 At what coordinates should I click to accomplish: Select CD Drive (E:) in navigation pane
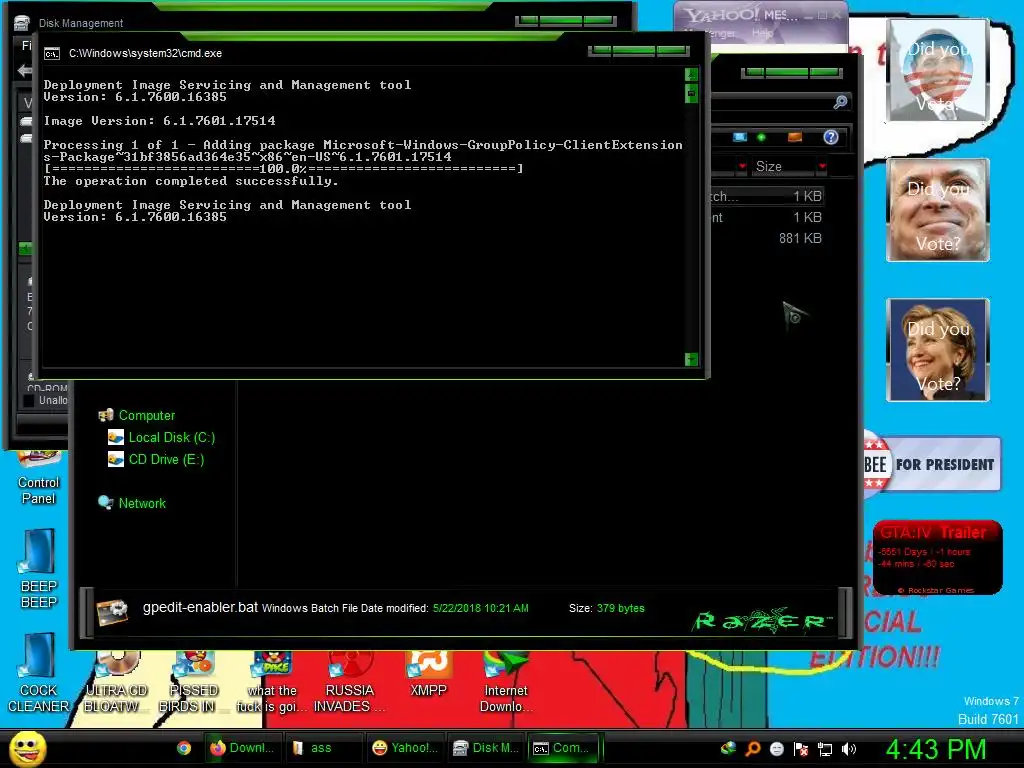pyautogui.click(x=156, y=460)
